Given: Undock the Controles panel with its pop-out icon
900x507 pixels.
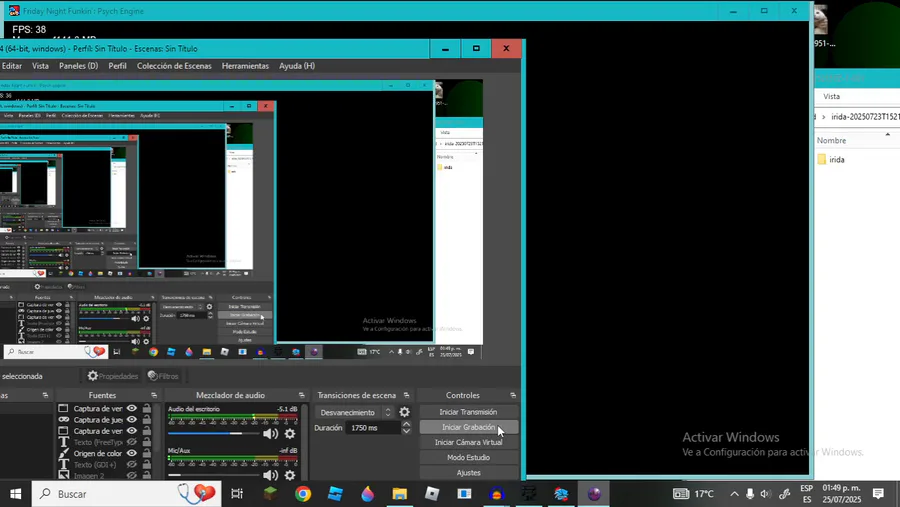Looking at the screenshot, I should coord(513,395).
